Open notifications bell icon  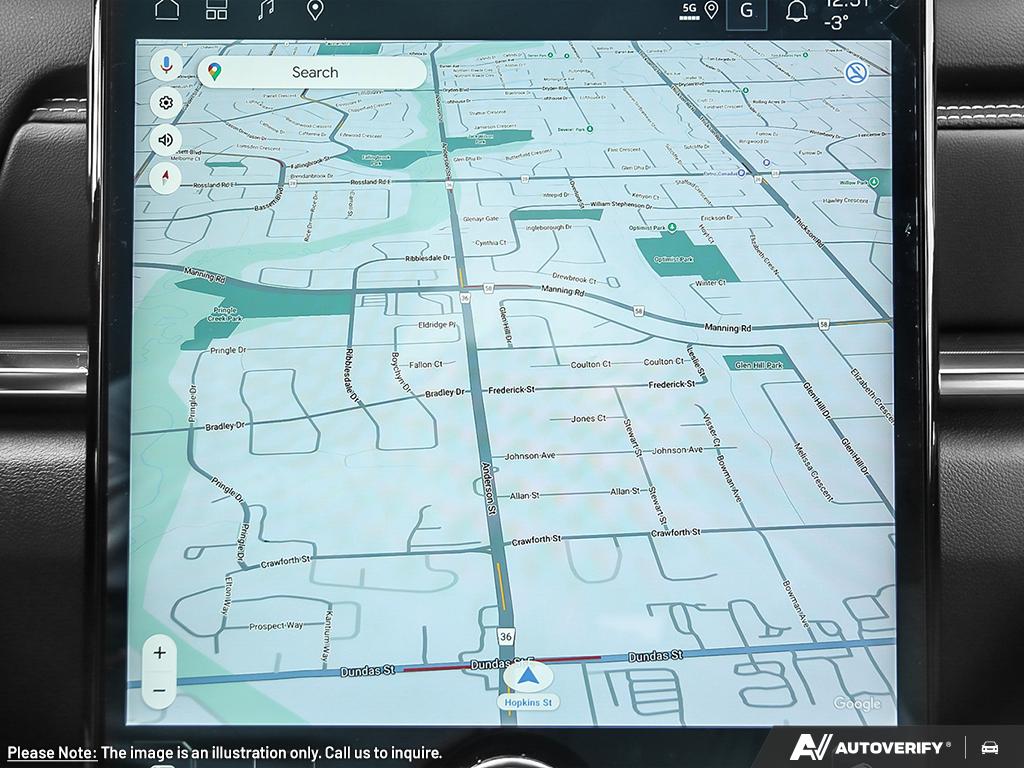[797, 12]
